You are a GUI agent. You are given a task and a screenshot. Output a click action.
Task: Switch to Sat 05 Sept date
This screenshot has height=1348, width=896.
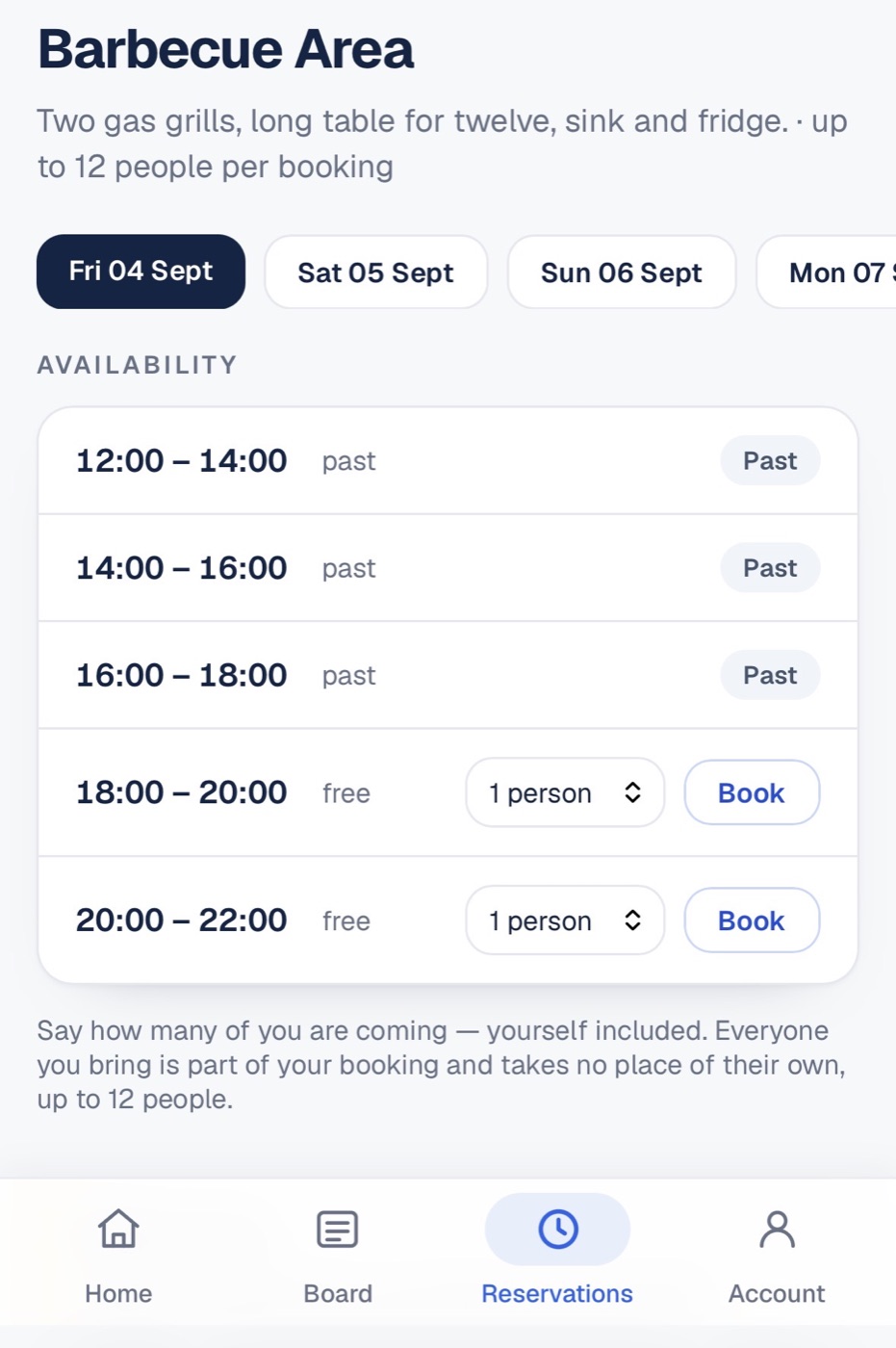(x=375, y=272)
